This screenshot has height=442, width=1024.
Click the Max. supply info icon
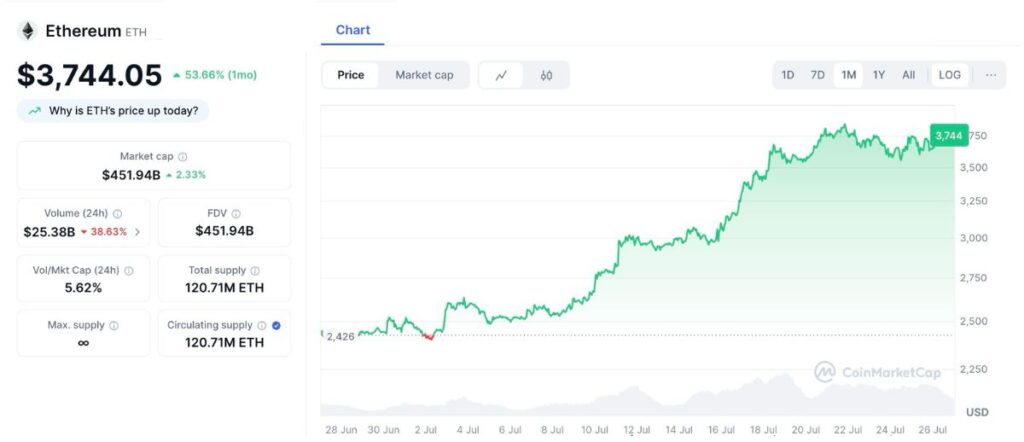point(113,326)
